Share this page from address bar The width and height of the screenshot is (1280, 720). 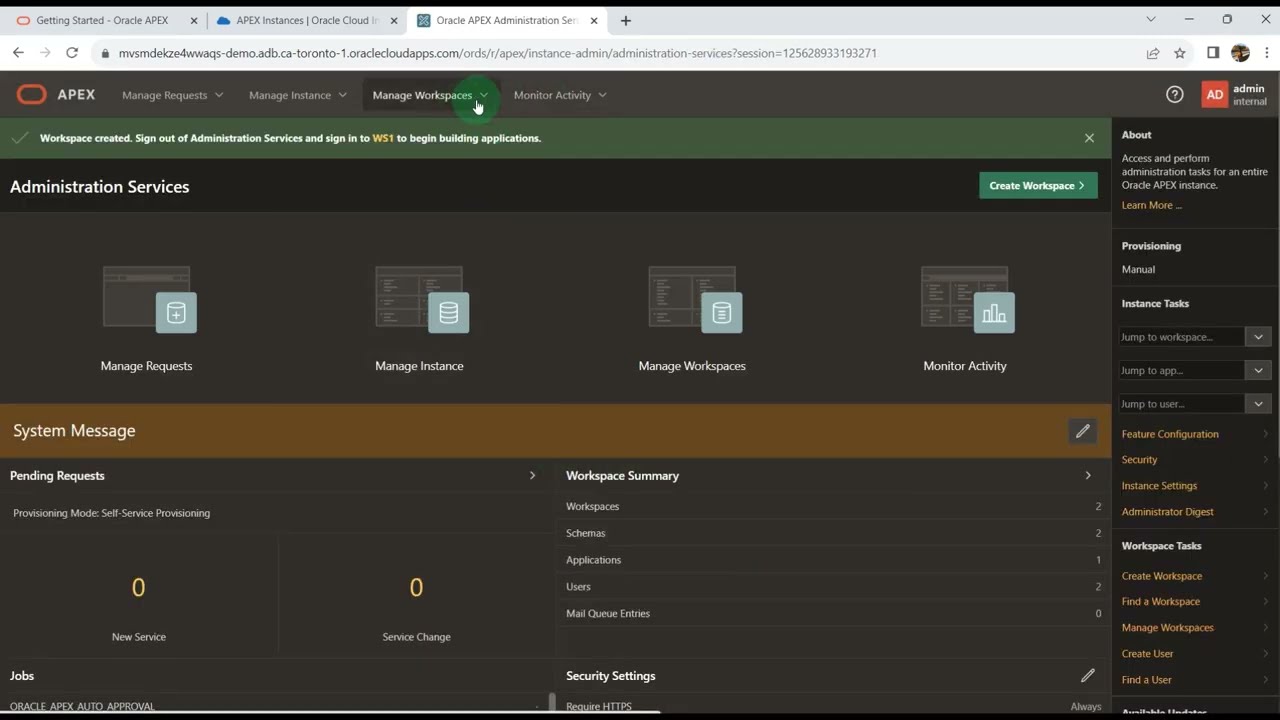coord(1153,53)
